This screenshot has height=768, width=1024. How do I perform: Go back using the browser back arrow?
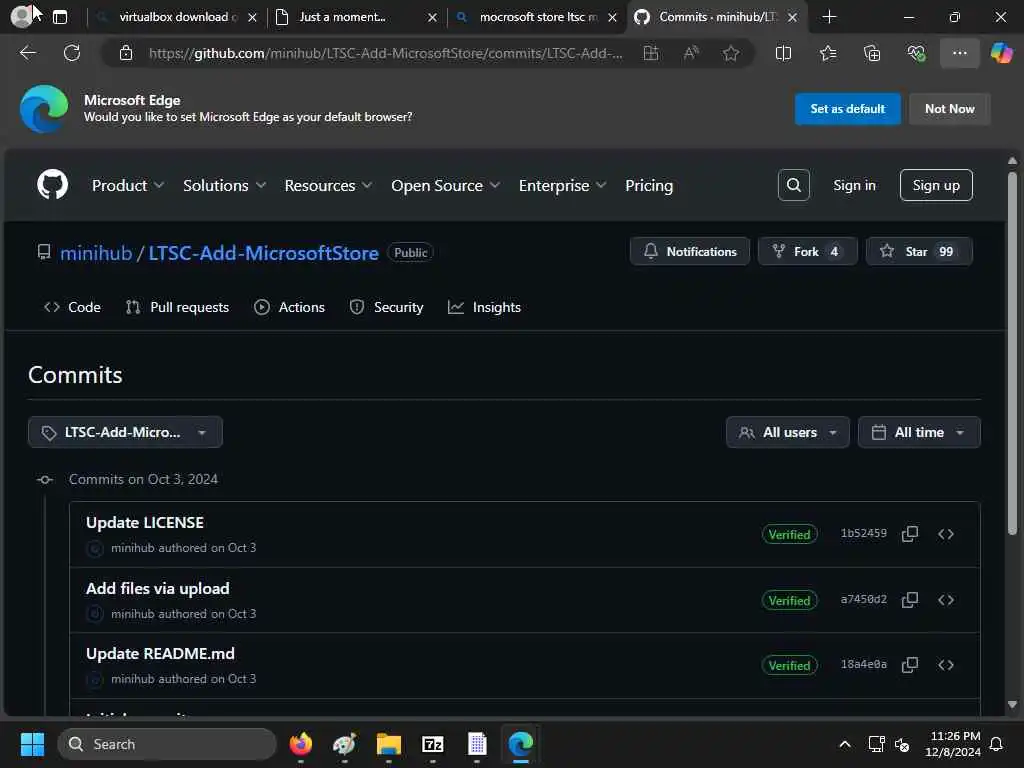tap(28, 53)
